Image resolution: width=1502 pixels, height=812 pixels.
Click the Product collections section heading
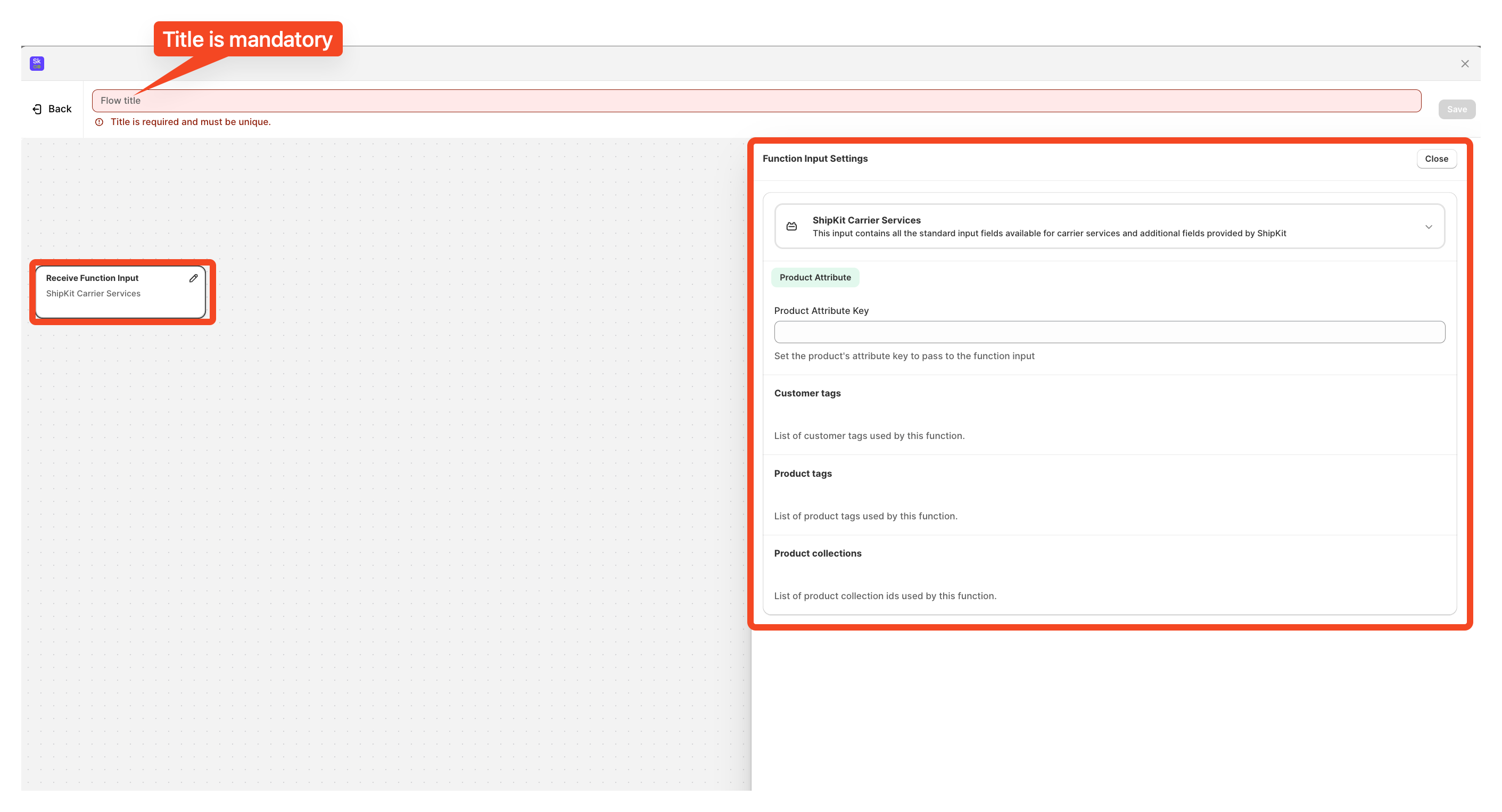pos(817,553)
